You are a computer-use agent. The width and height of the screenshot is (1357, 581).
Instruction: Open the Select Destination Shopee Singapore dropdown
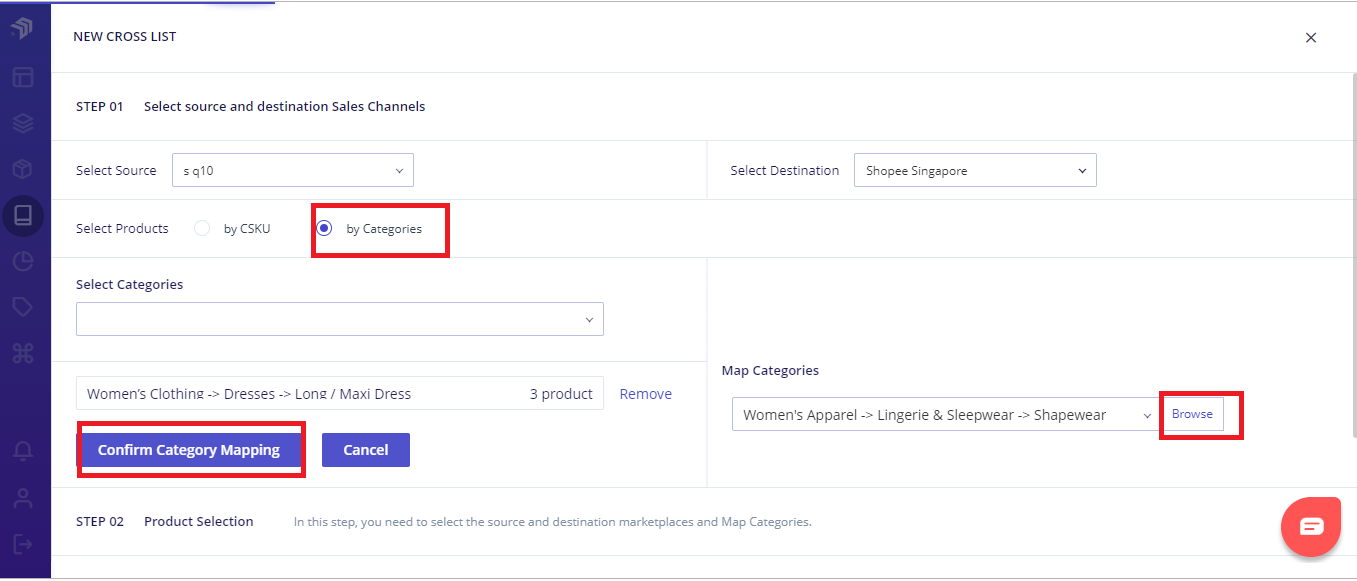pos(975,170)
